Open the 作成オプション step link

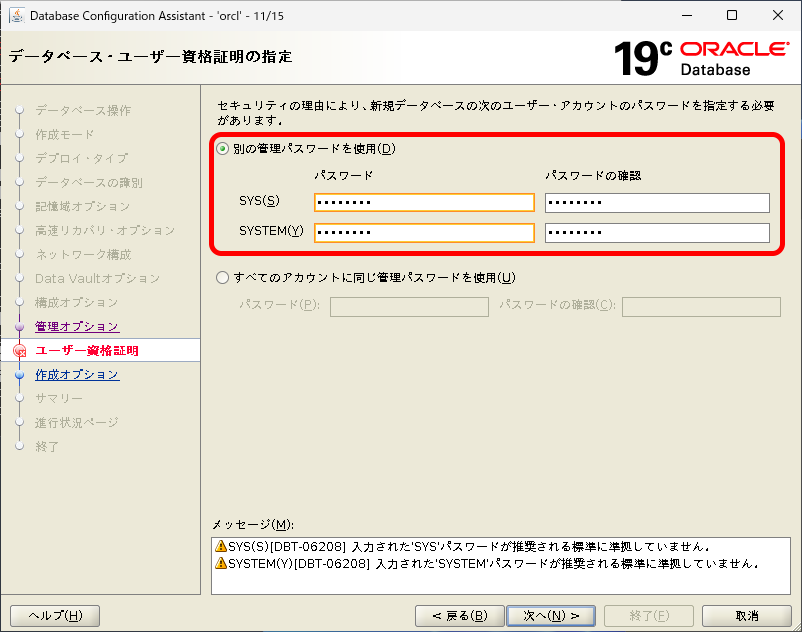(77, 375)
